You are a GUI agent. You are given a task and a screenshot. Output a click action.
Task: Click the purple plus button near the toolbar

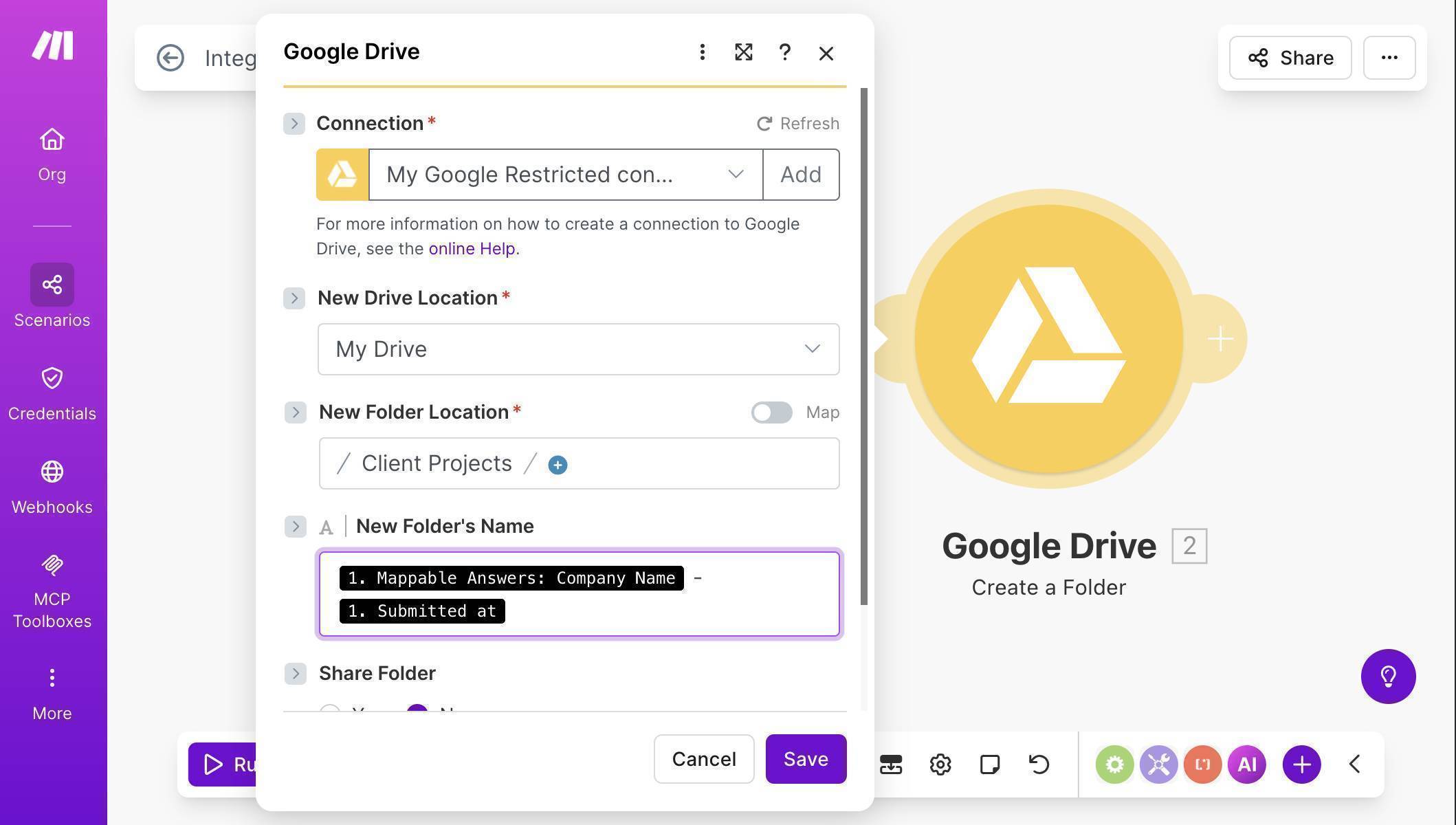1301,764
